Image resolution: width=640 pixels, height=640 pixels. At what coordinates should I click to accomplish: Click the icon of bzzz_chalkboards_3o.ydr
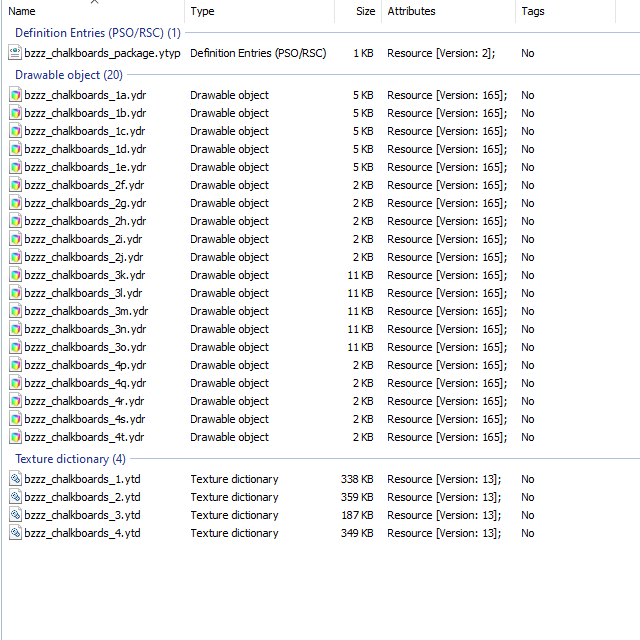pyautogui.click(x=15, y=347)
